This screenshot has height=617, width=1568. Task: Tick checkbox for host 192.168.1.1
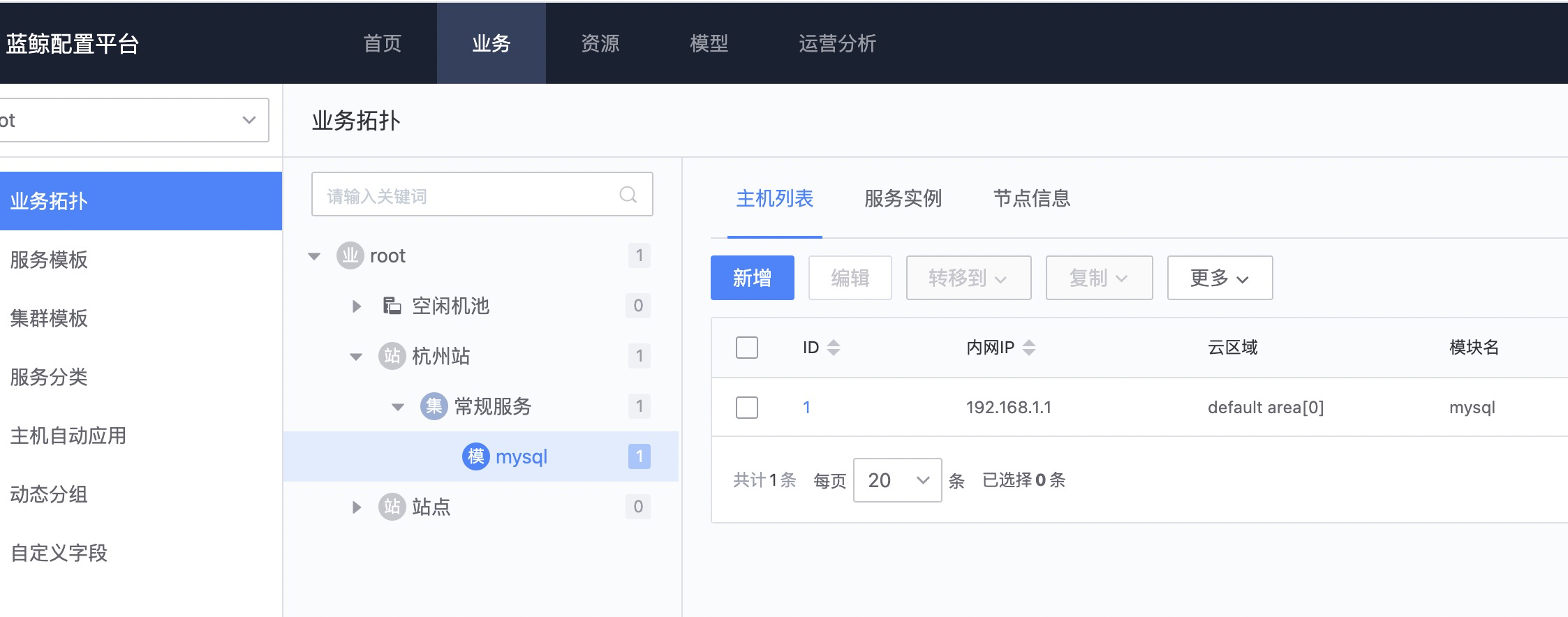coord(747,408)
